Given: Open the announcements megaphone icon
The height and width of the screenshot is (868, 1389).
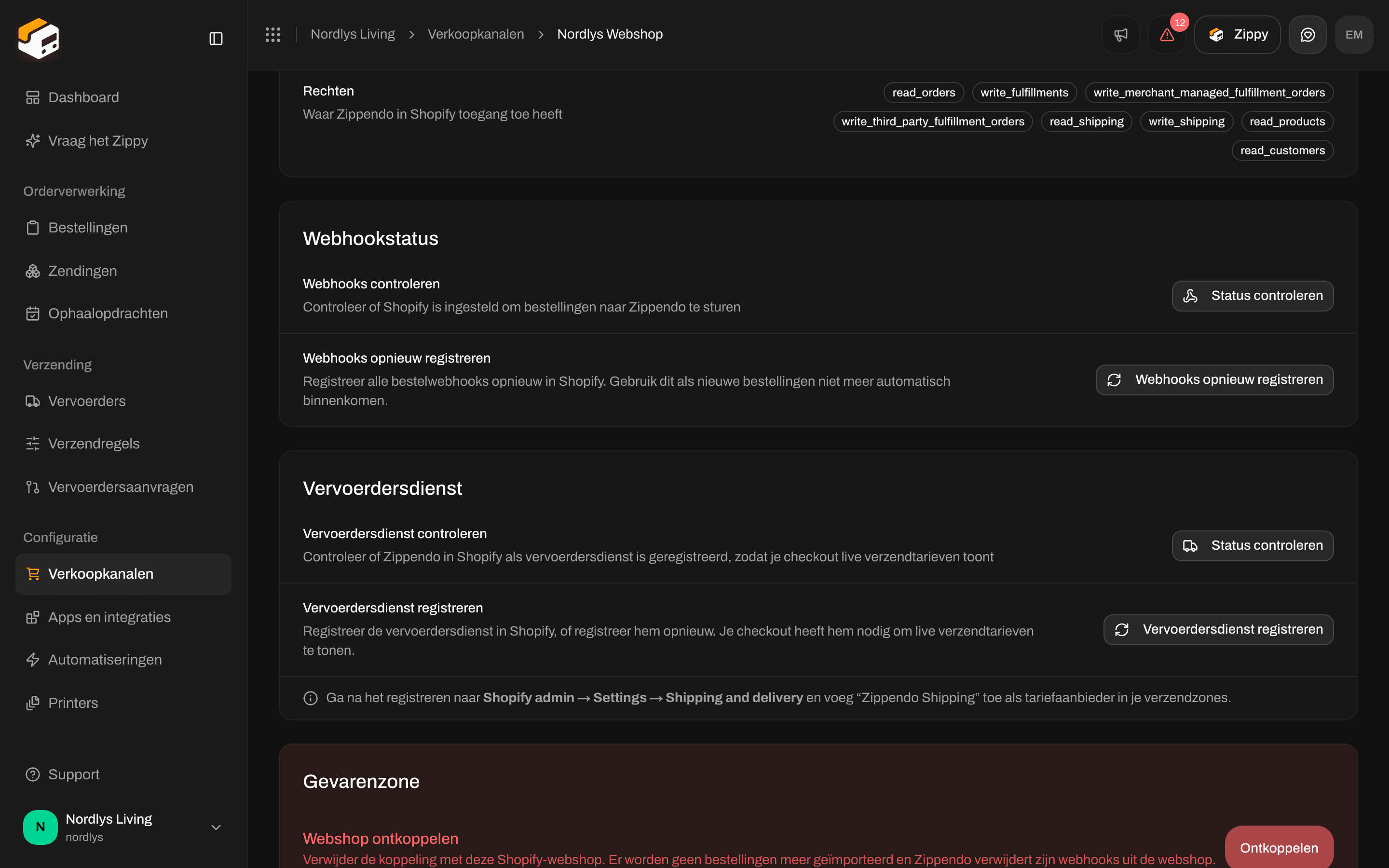Looking at the screenshot, I should click(1120, 34).
